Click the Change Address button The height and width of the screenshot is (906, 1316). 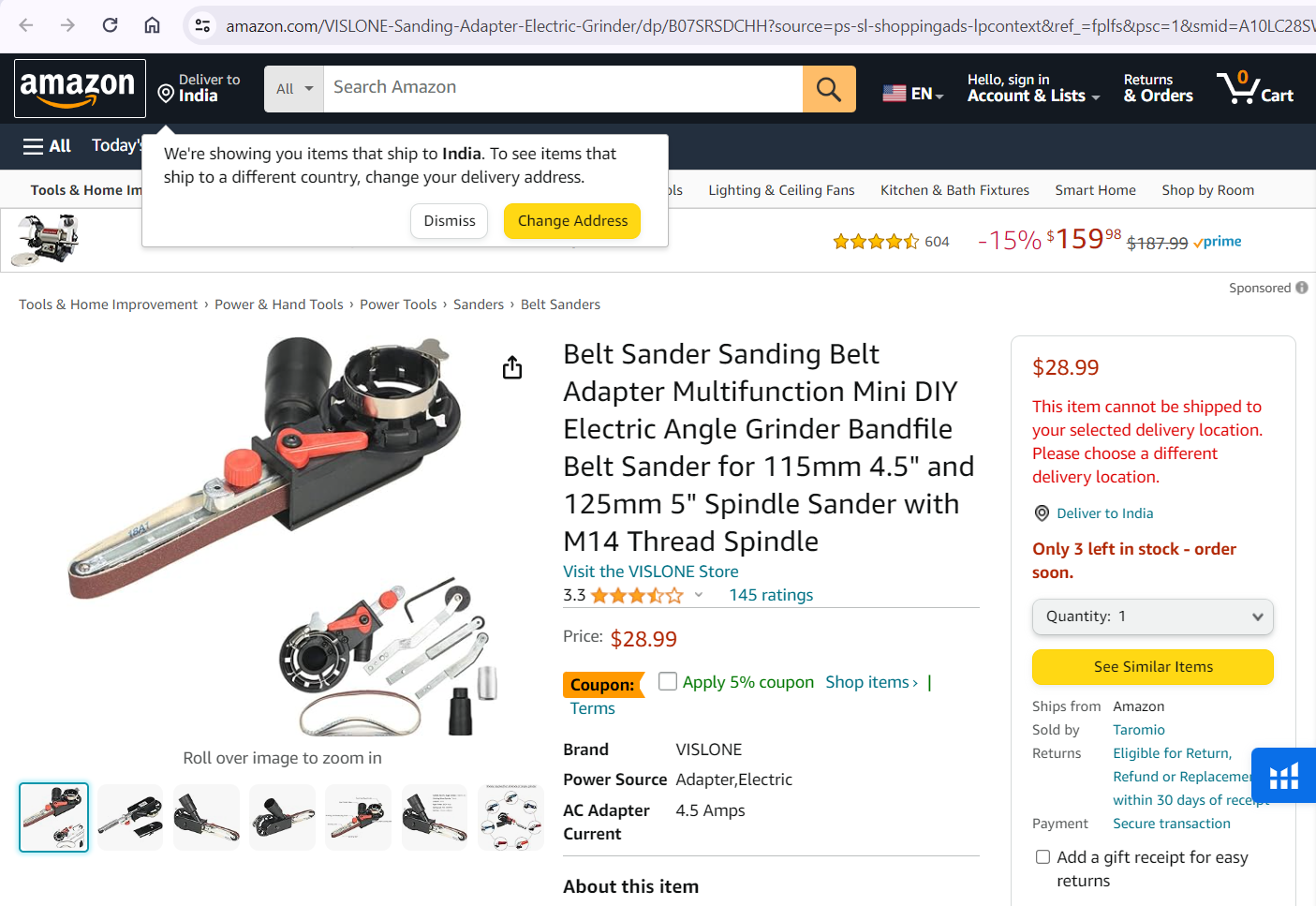coord(572,221)
